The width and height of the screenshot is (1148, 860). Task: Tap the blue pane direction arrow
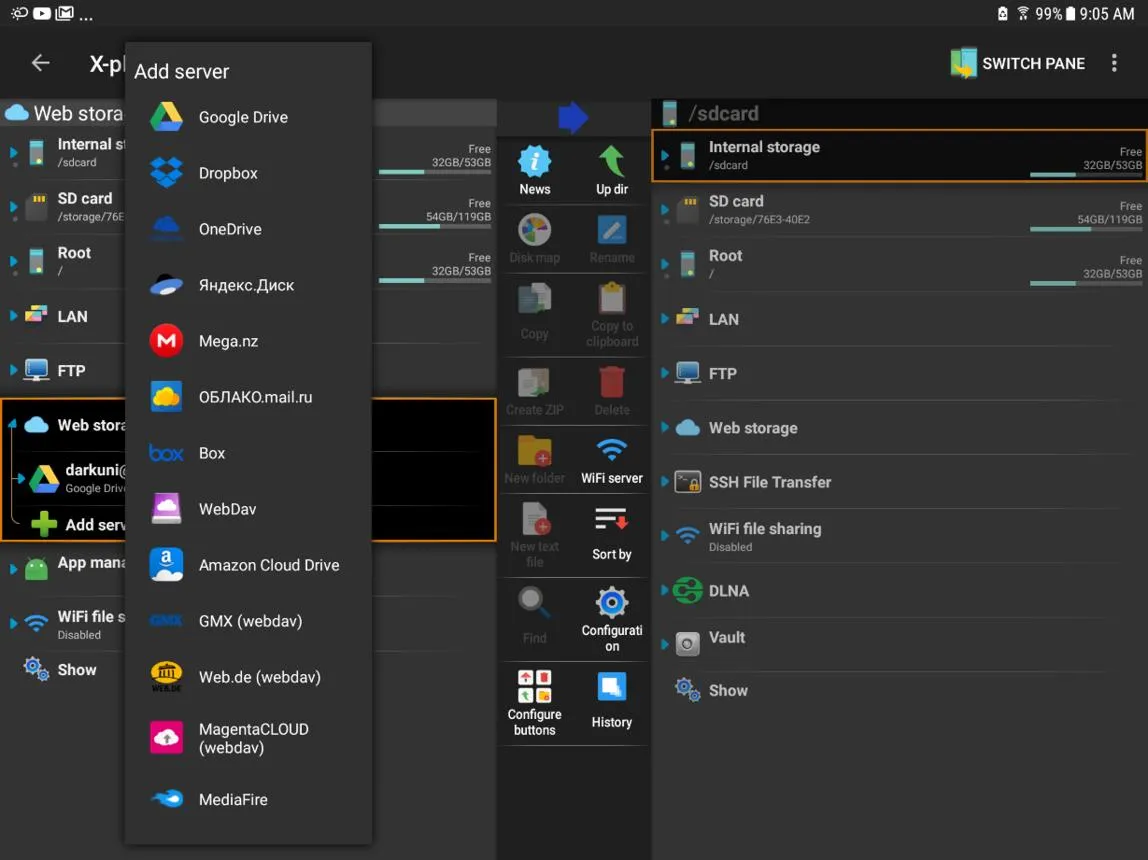click(573, 117)
